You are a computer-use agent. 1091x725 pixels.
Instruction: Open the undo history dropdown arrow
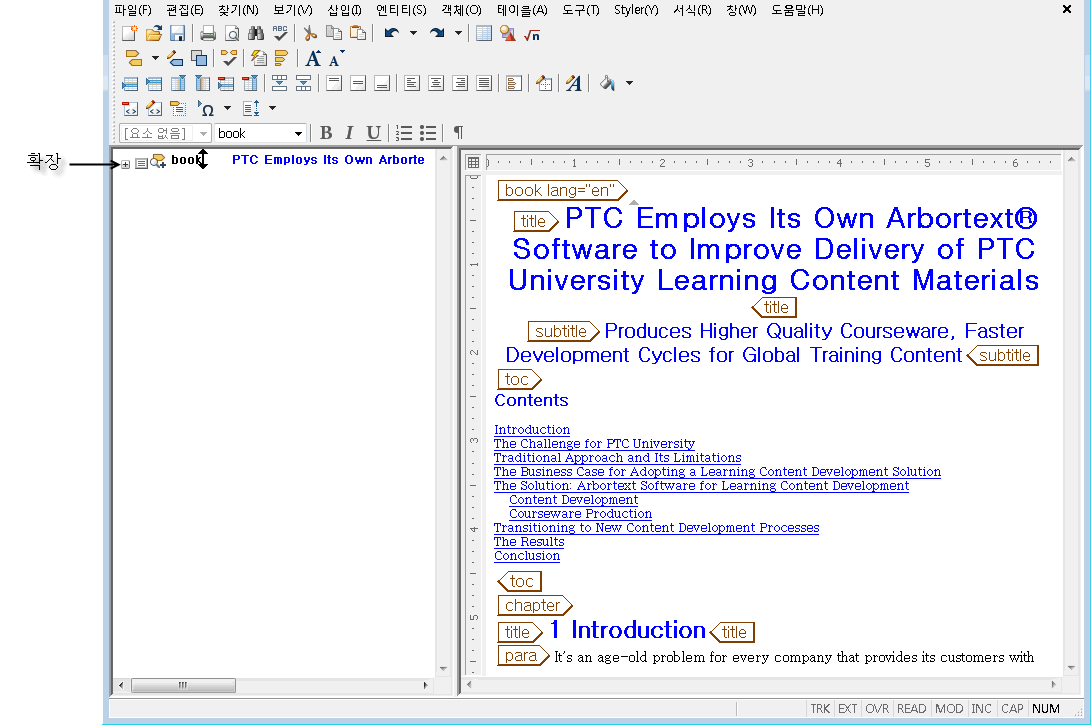413,33
